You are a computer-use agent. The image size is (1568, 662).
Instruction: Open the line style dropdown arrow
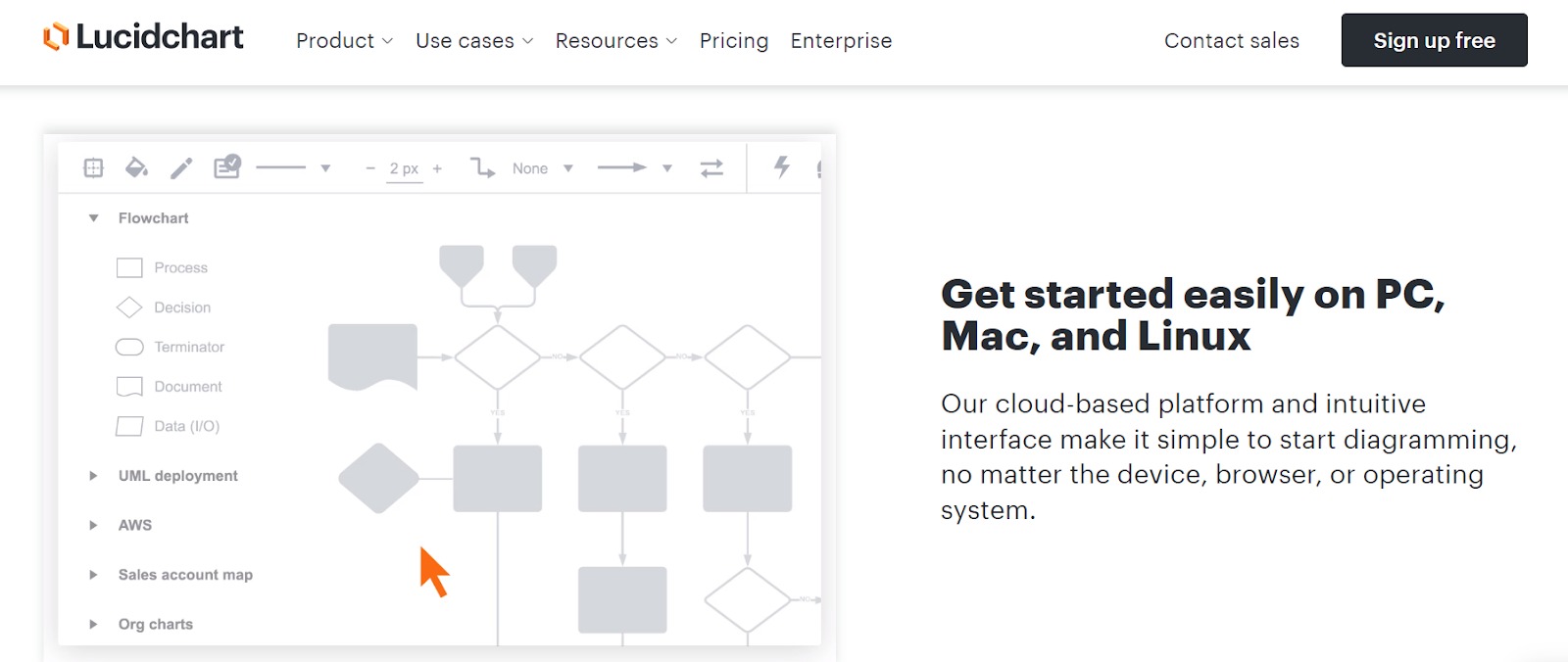(x=325, y=168)
